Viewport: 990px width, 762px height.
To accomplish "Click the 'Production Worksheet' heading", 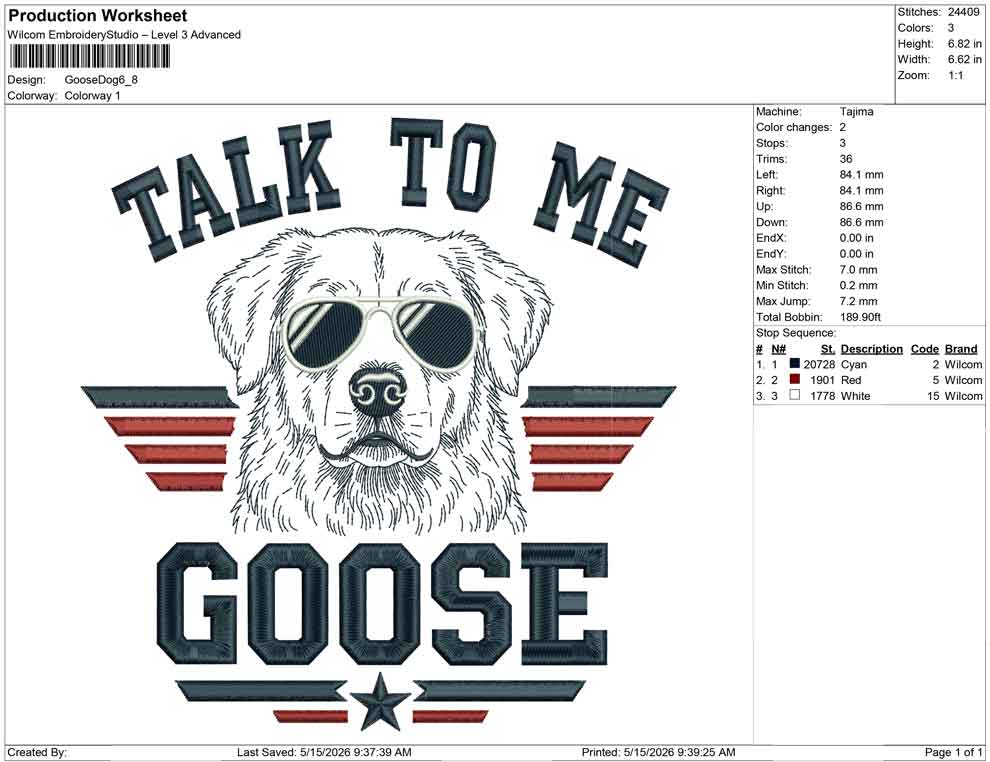I will (x=98, y=15).
